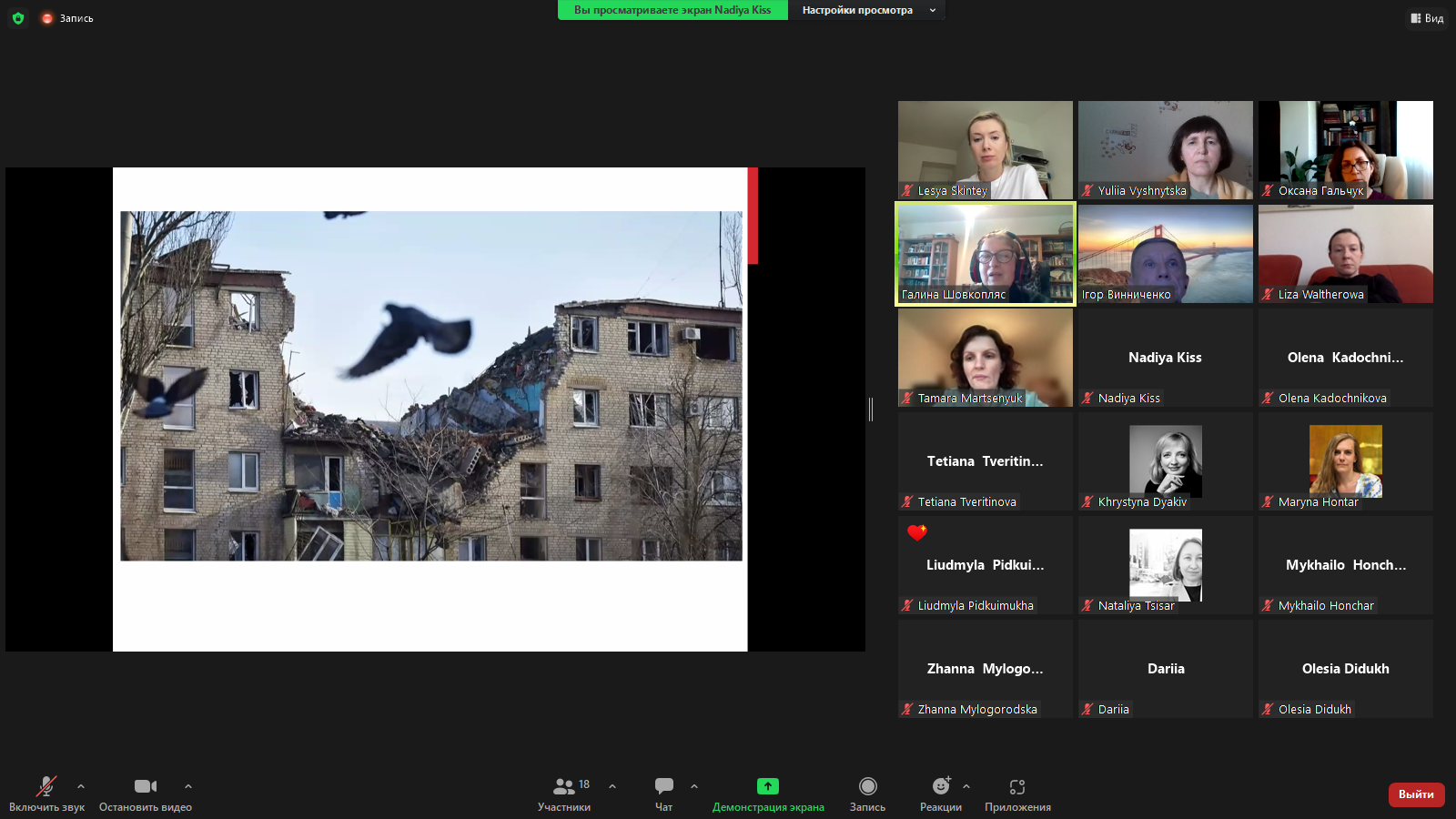Click the divider handle between screen and gallery
The height and width of the screenshot is (819, 1456).
[871, 409]
